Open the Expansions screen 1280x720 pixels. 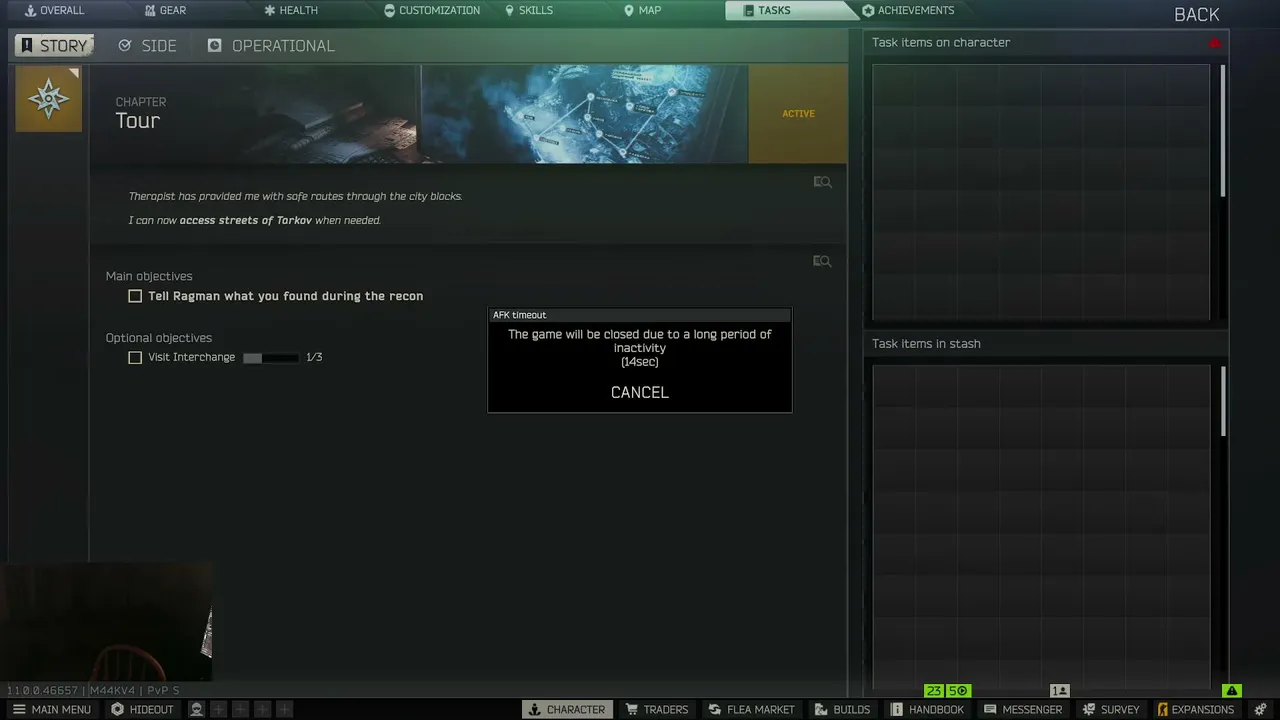pyautogui.click(x=1195, y=709)
